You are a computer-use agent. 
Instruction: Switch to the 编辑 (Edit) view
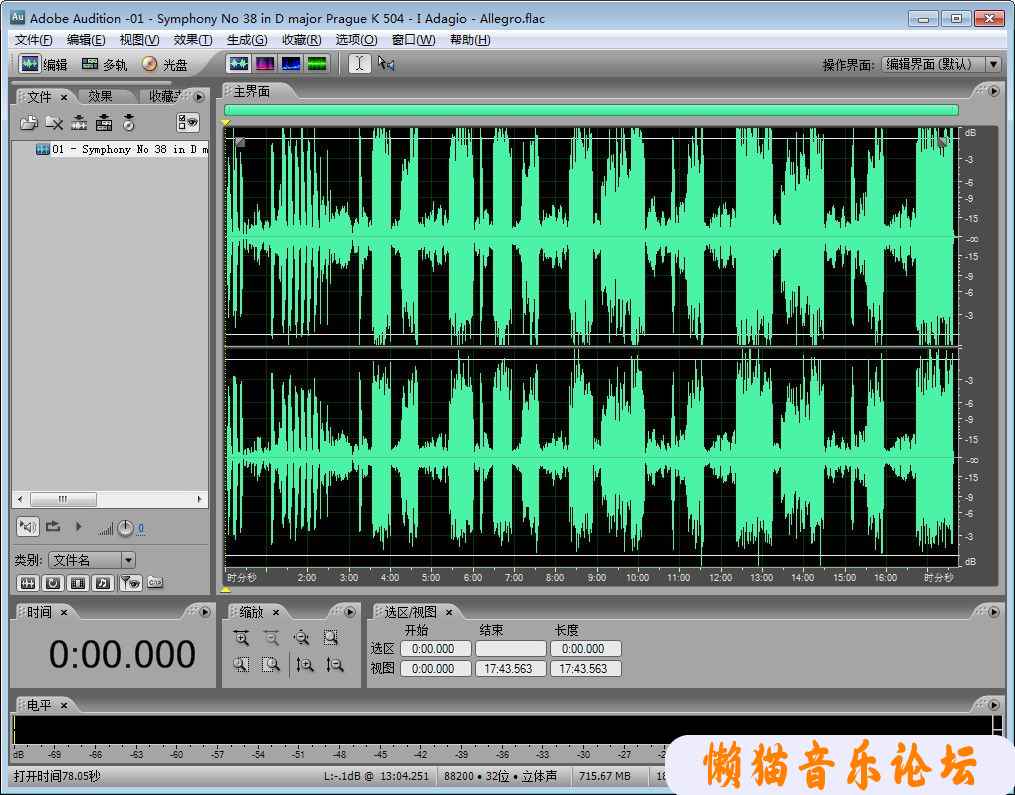pyautogui.click(x=43, y=64)
